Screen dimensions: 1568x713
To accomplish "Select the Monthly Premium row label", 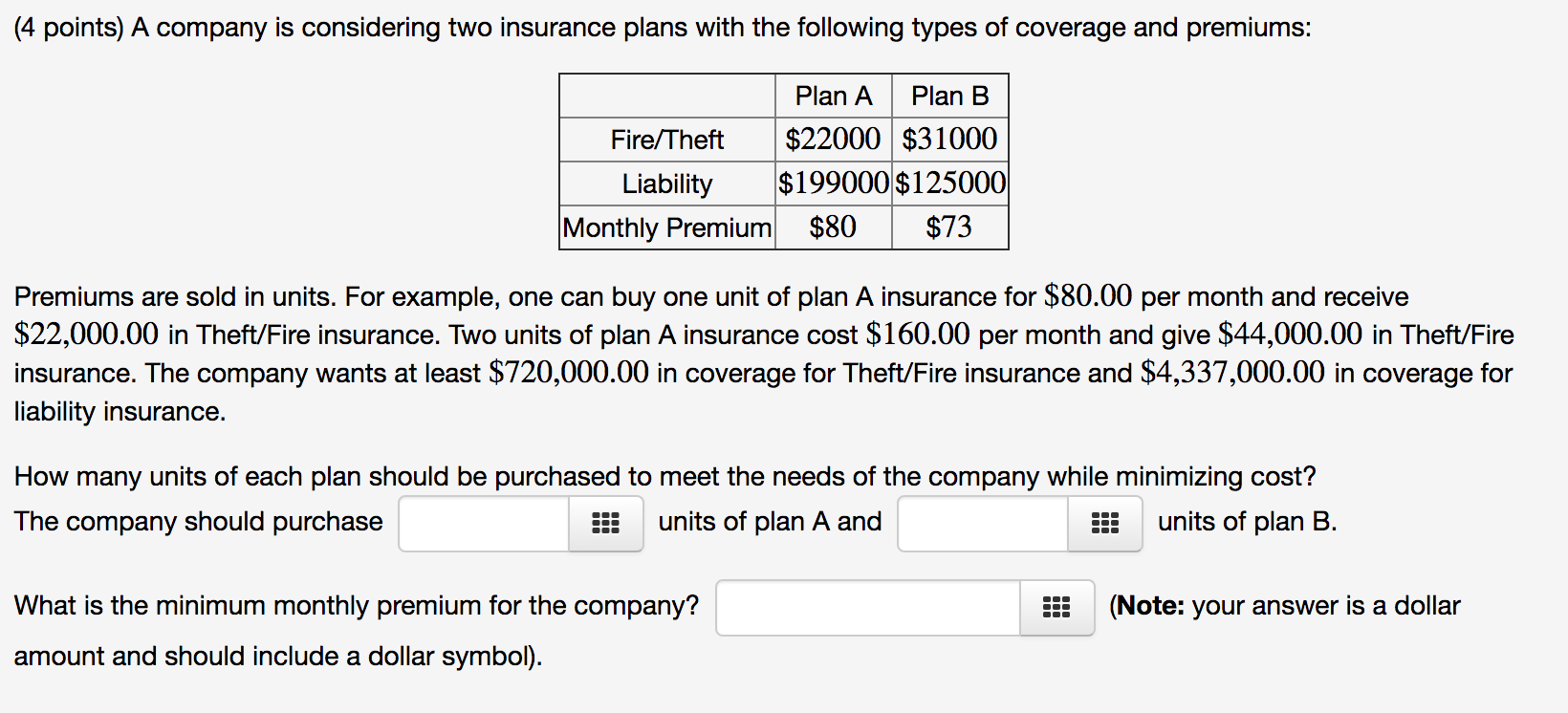I will [666, 227].
